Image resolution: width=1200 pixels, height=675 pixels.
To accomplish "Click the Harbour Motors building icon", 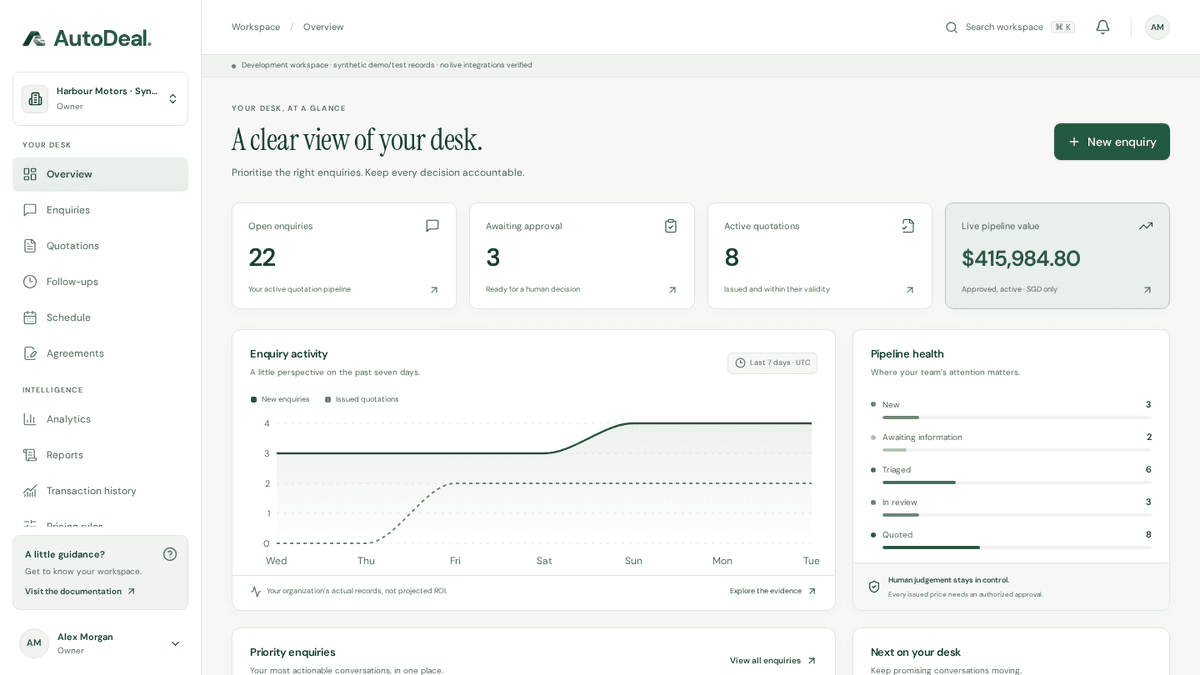I will coord(35,99).
